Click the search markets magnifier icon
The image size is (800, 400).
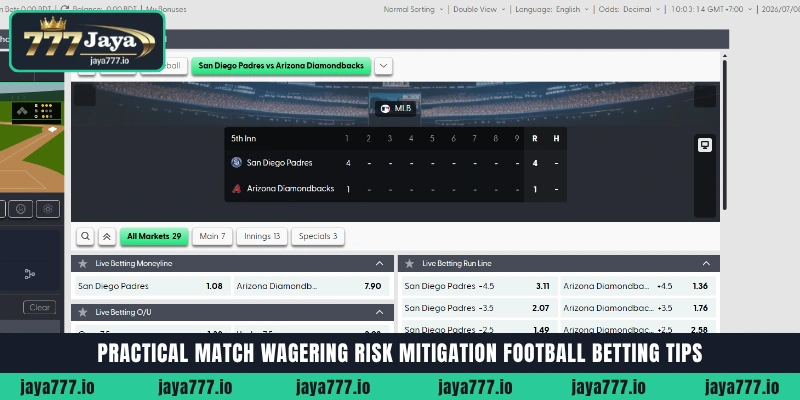point(85,236)
